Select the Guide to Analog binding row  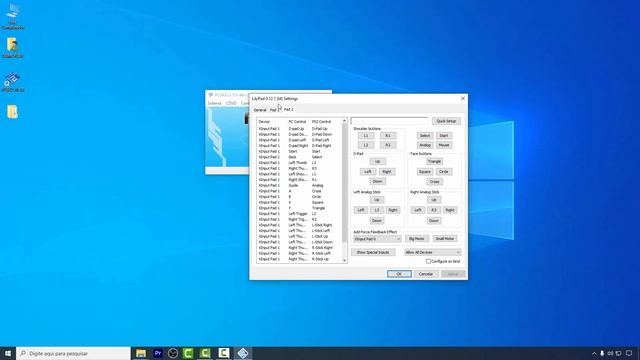pos(299,185)
